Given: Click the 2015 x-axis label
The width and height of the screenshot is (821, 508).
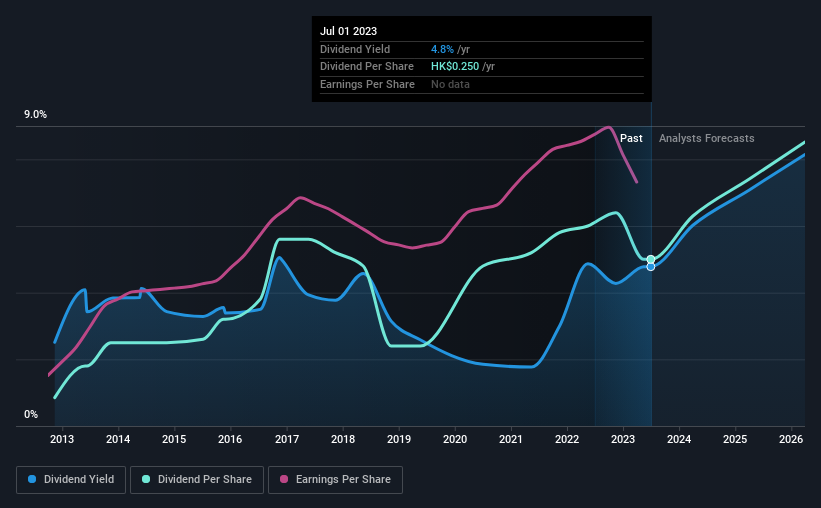Looking at the screenshot, I should coord(174,439).
